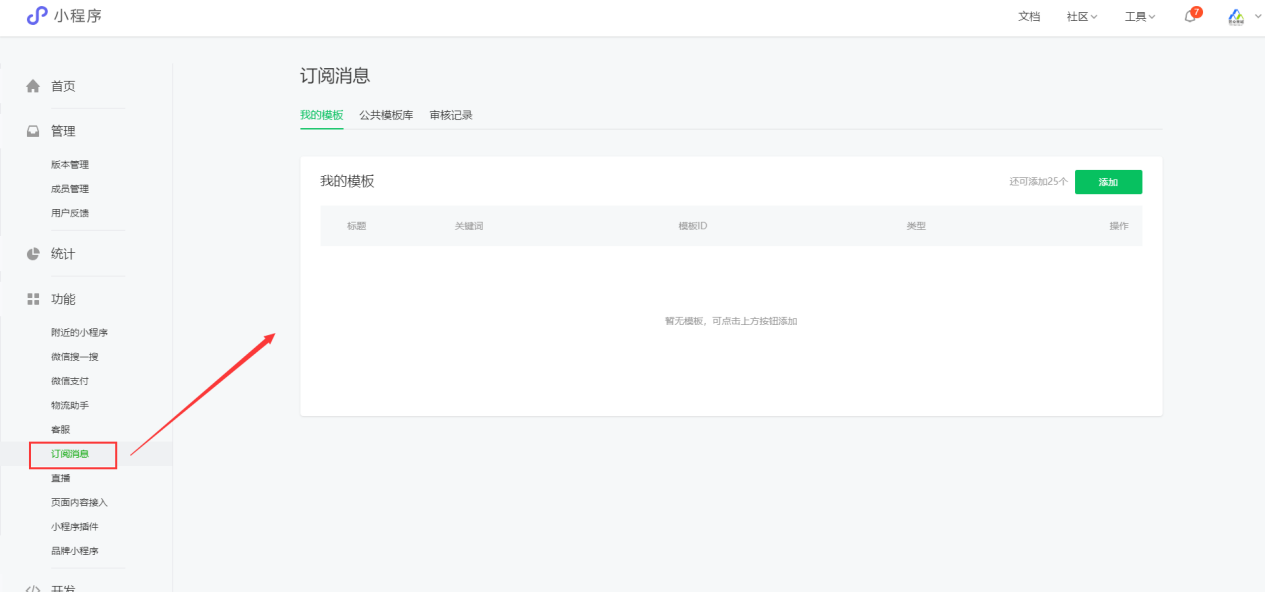
Task: Select 我的模板 tab
Action: coord(321,115)
